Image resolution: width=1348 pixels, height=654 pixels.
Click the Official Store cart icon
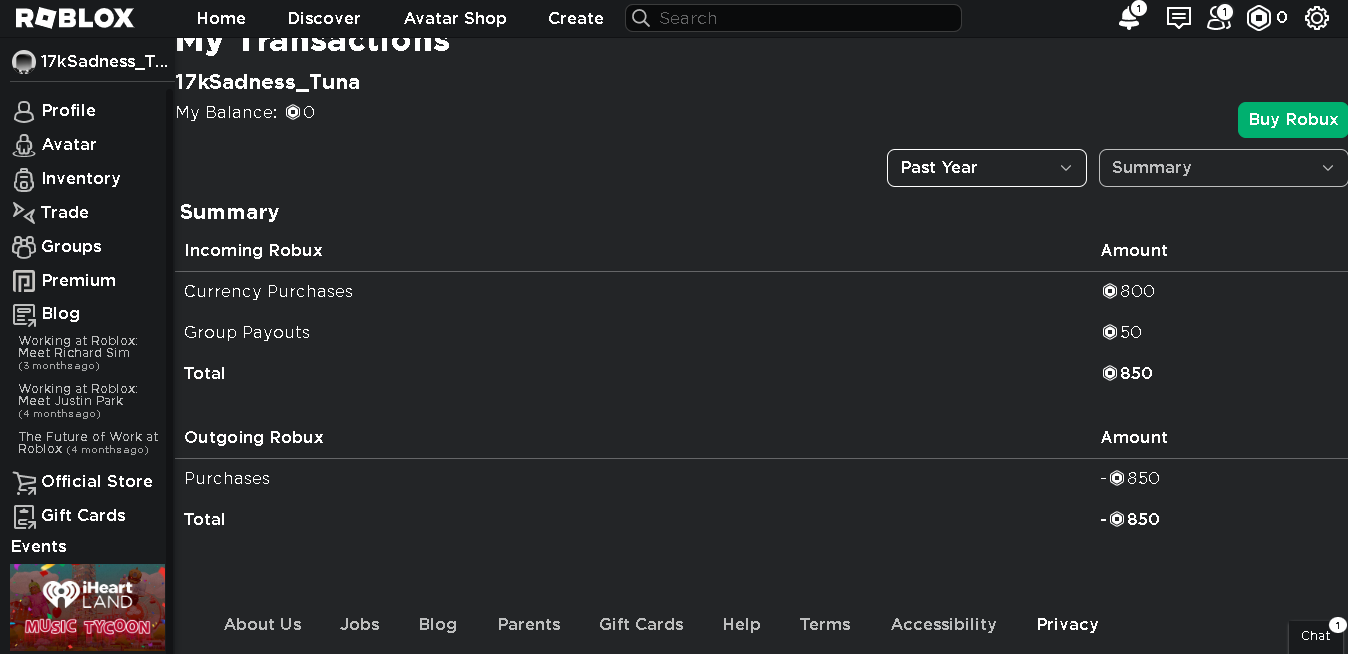click(x=23, y=482)
